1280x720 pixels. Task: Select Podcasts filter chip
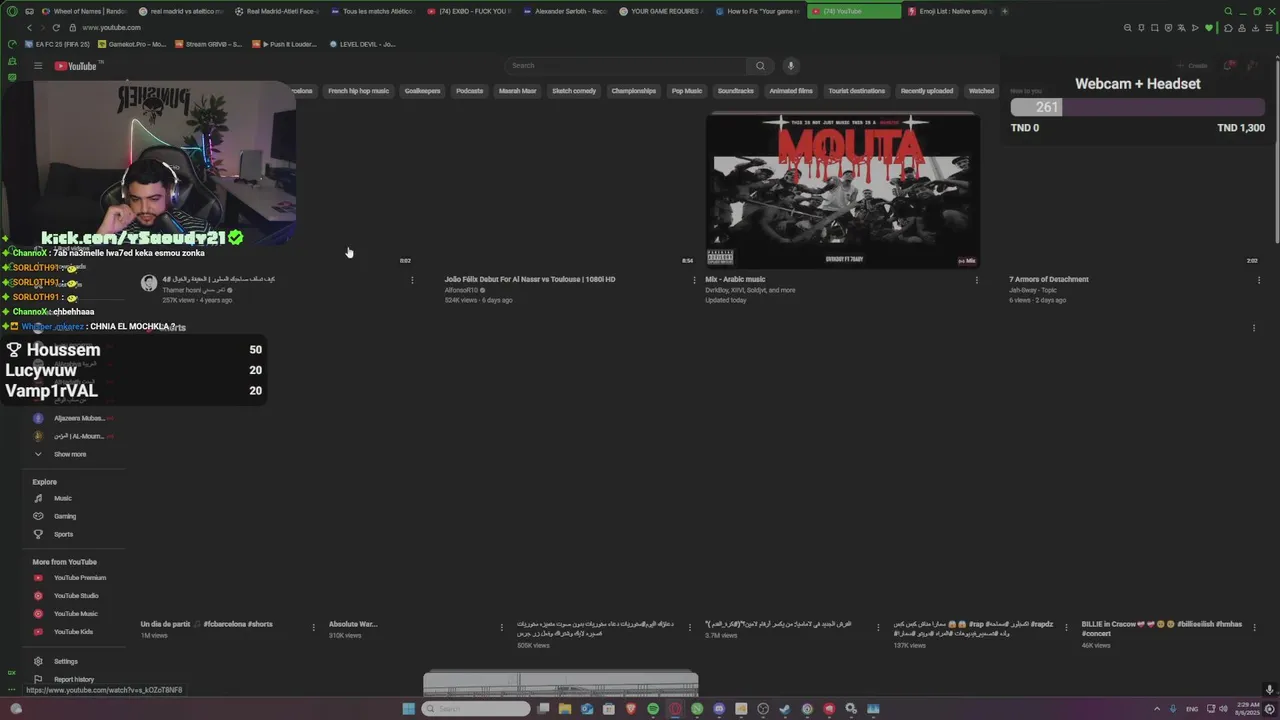[469, 91]
